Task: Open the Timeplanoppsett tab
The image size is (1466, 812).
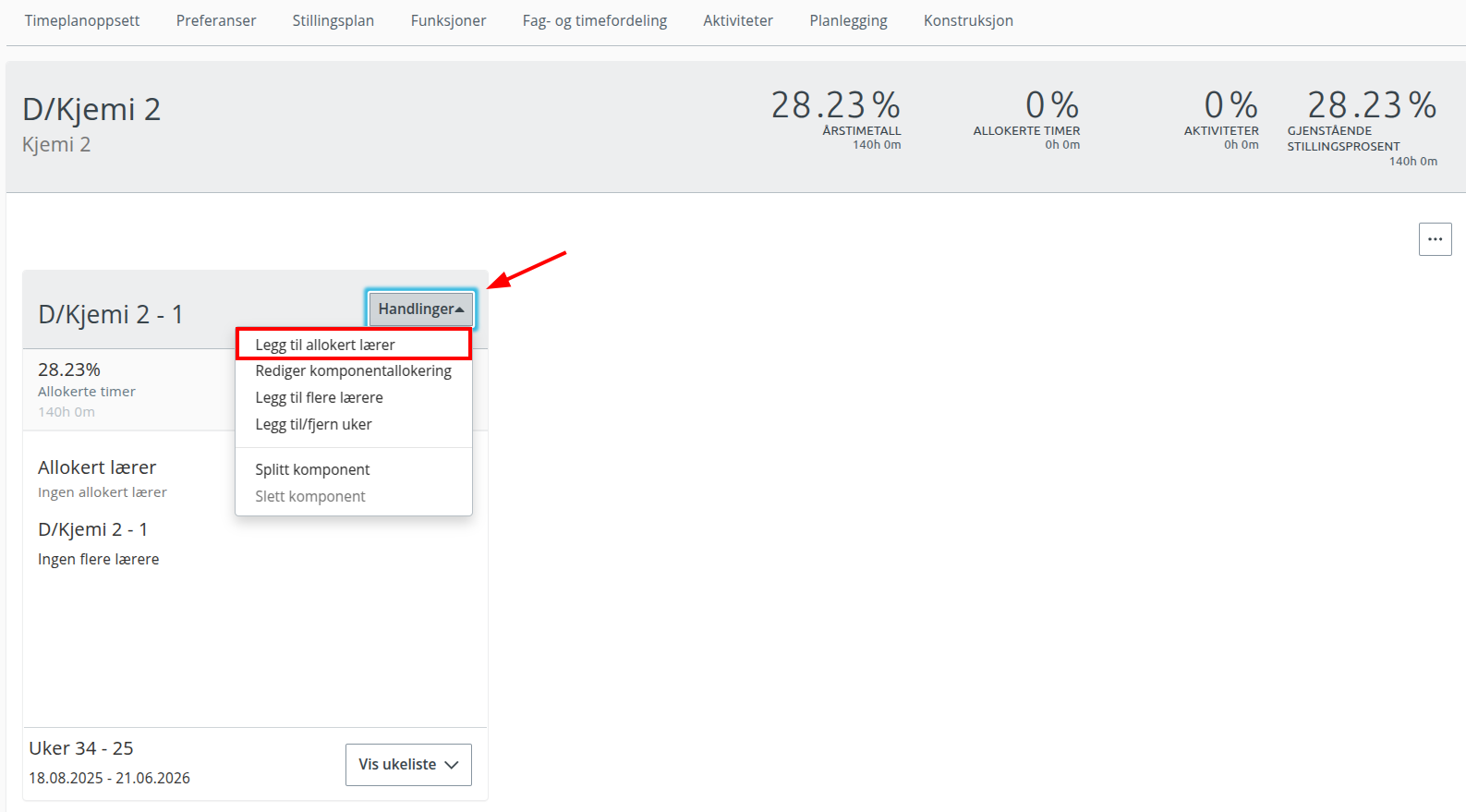Action: [x=82, y=20]
